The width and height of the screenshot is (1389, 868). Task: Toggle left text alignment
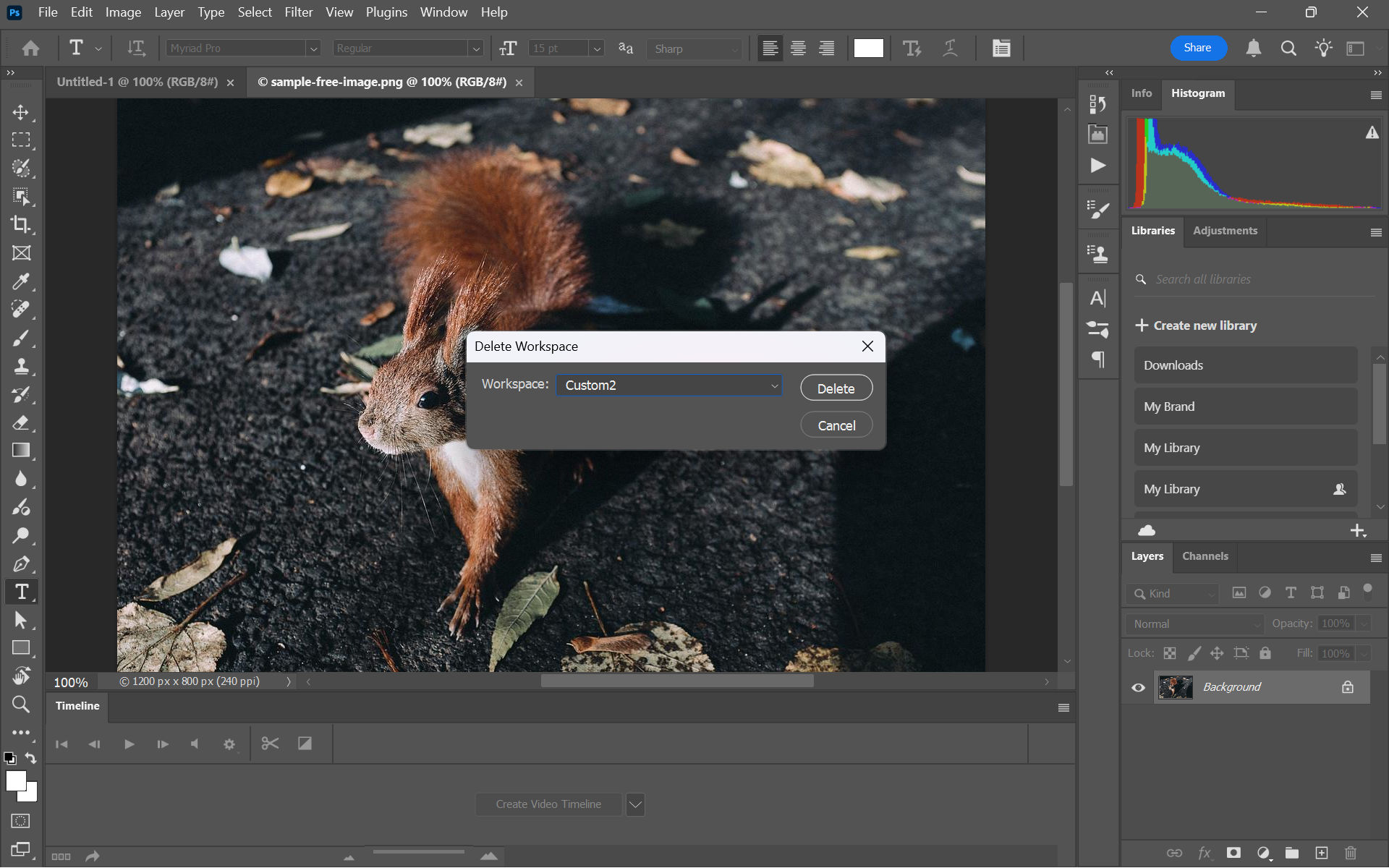770,48
